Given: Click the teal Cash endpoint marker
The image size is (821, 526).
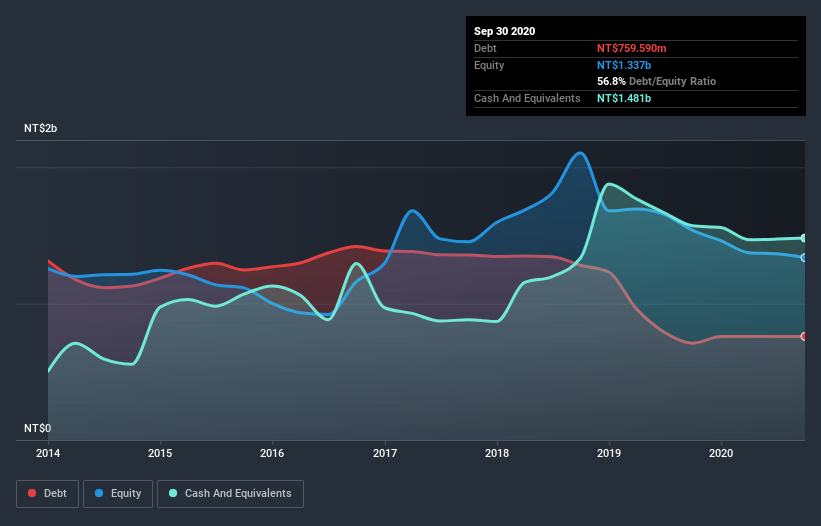Looking at the screenshot, I should point(804,238).
